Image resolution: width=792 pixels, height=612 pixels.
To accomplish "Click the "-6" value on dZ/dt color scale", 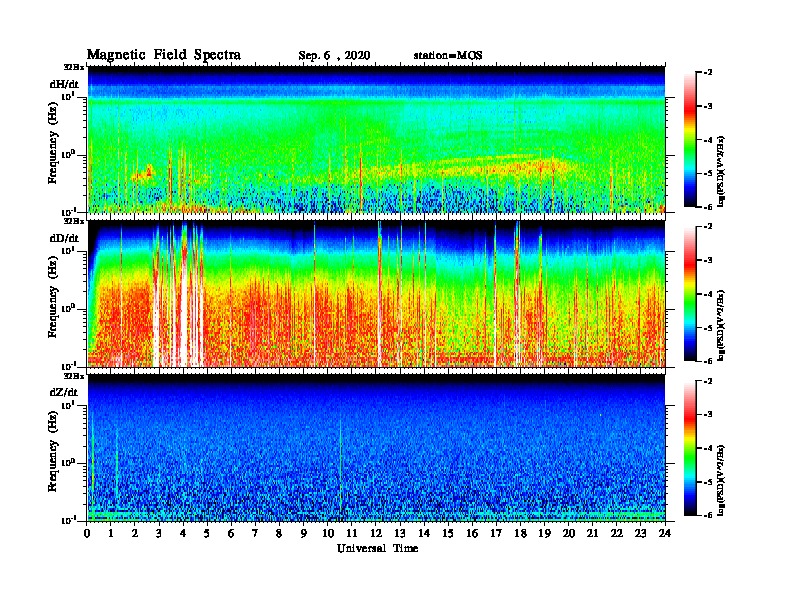I will point(708,515).
